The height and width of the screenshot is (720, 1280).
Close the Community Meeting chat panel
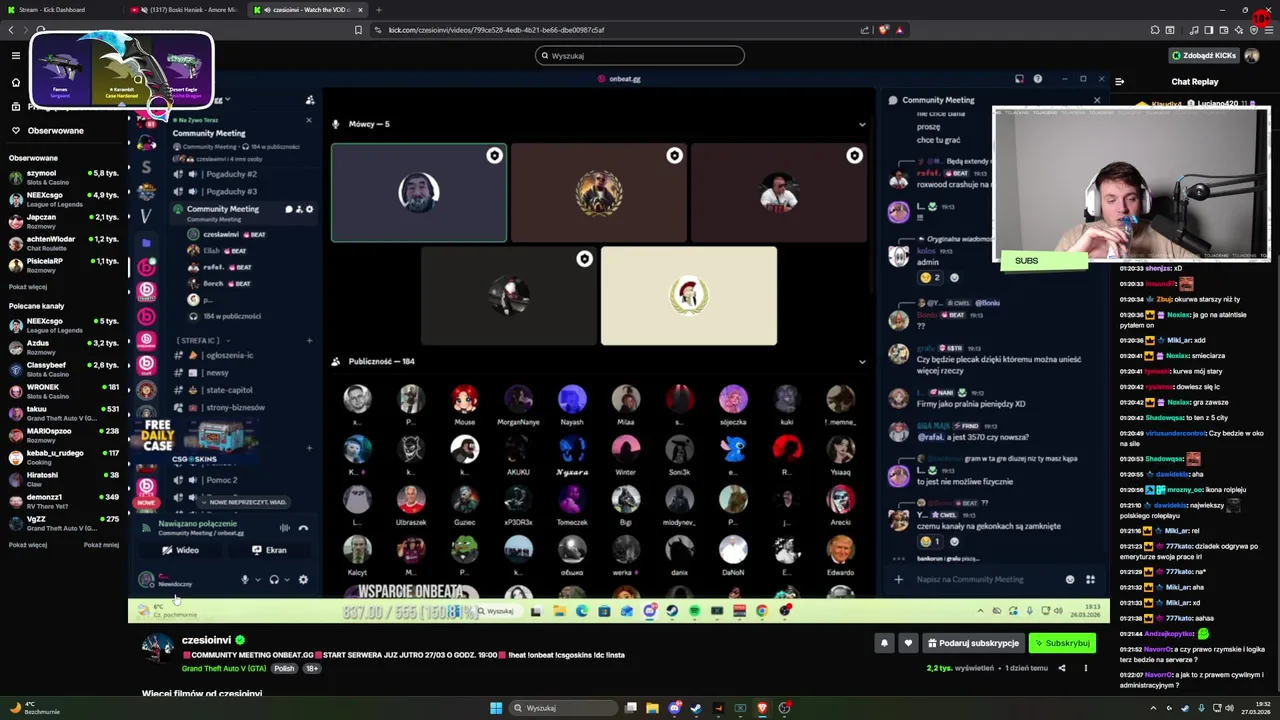[x=1097, y=100]
